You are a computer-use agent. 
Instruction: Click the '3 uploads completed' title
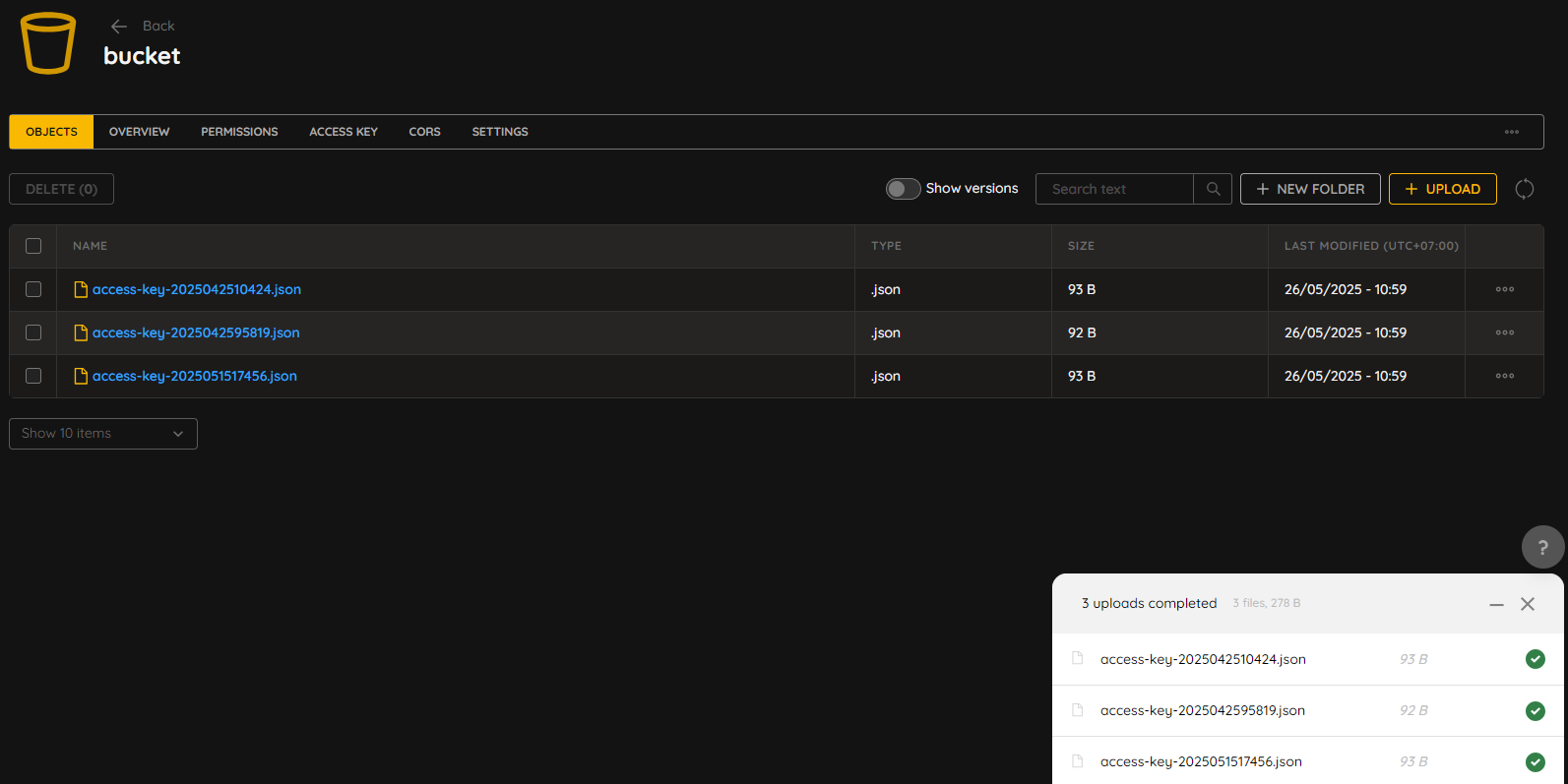1149,603
